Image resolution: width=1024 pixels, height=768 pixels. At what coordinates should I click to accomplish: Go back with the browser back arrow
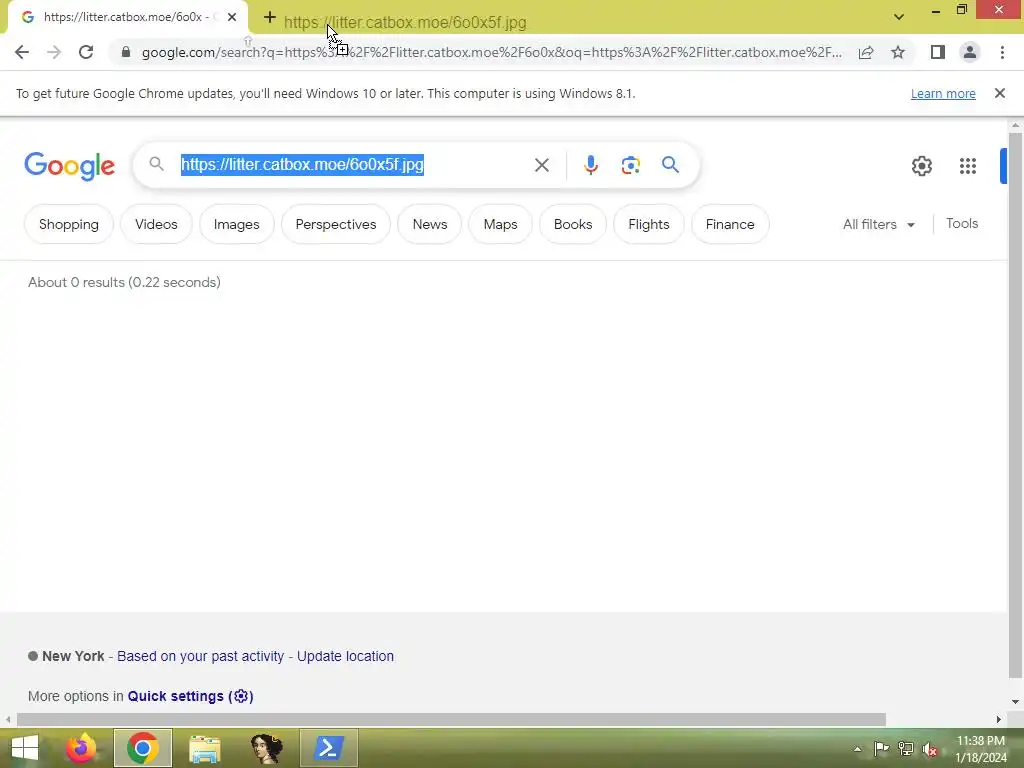[22, 52]
